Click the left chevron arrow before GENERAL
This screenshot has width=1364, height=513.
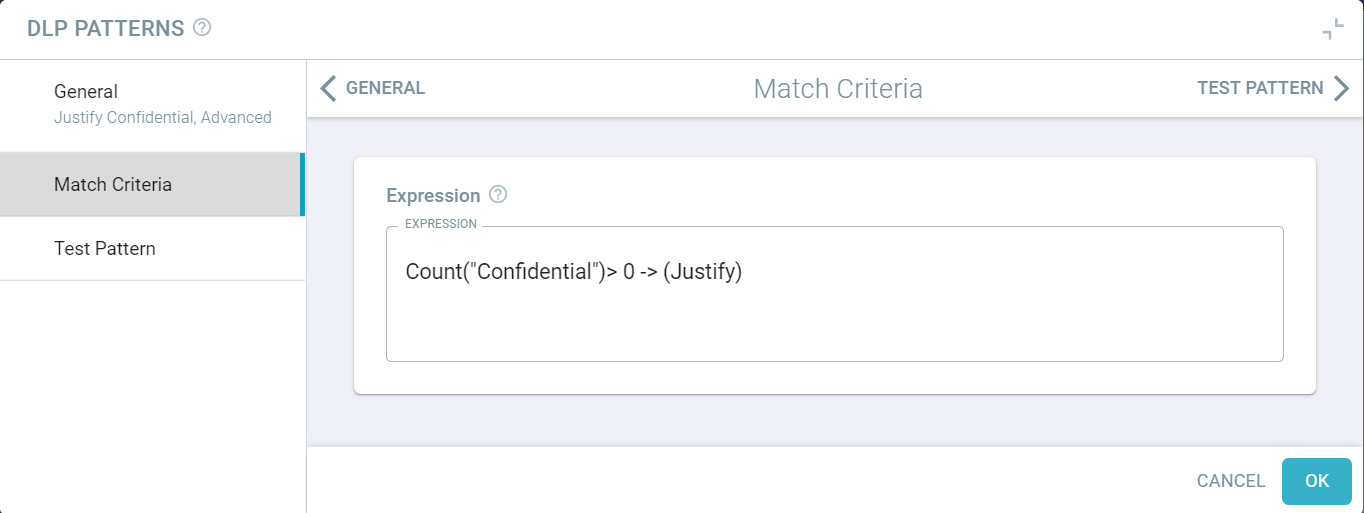[328, 88]
